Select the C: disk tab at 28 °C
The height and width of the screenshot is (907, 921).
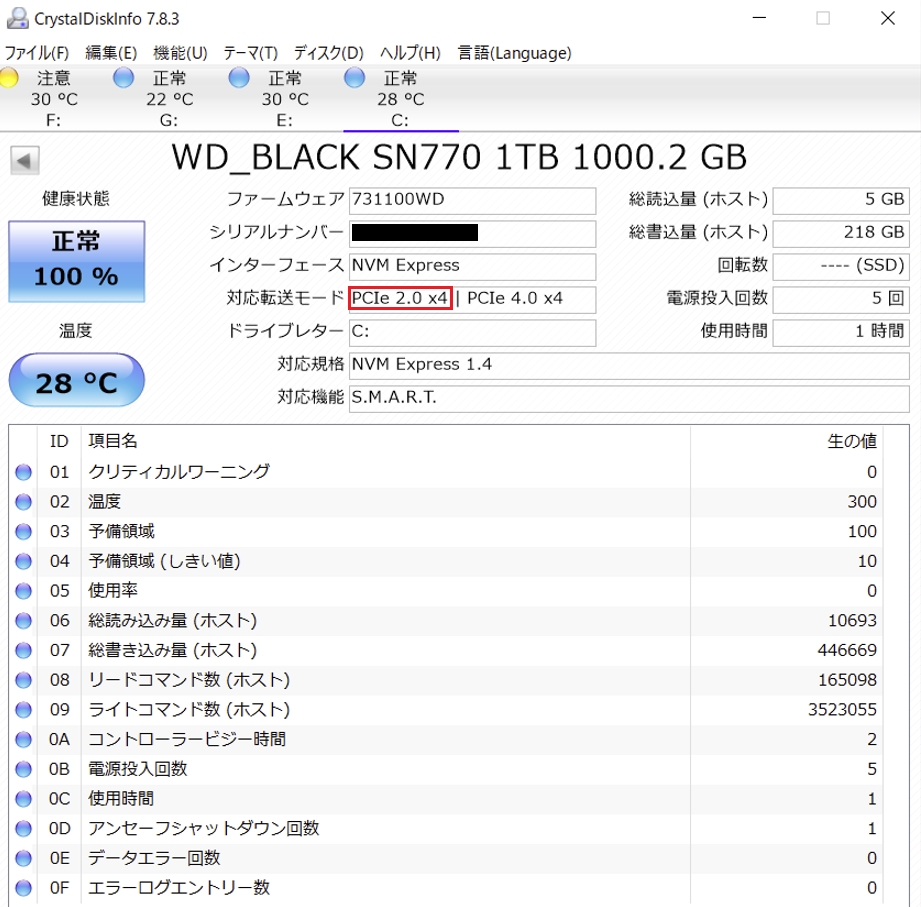click(x=401, y=99)
